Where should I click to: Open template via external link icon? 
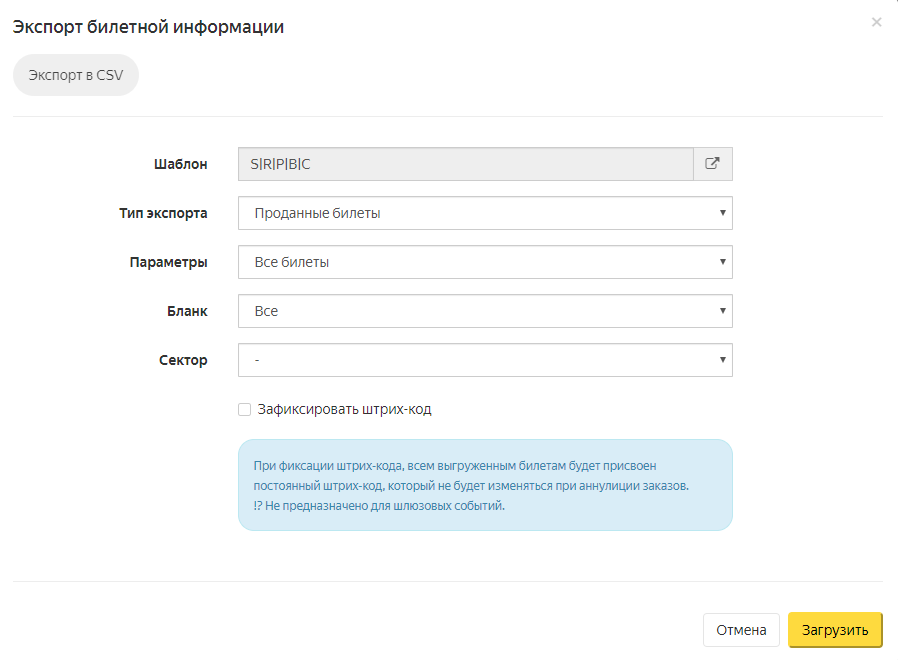pos(712,164)
